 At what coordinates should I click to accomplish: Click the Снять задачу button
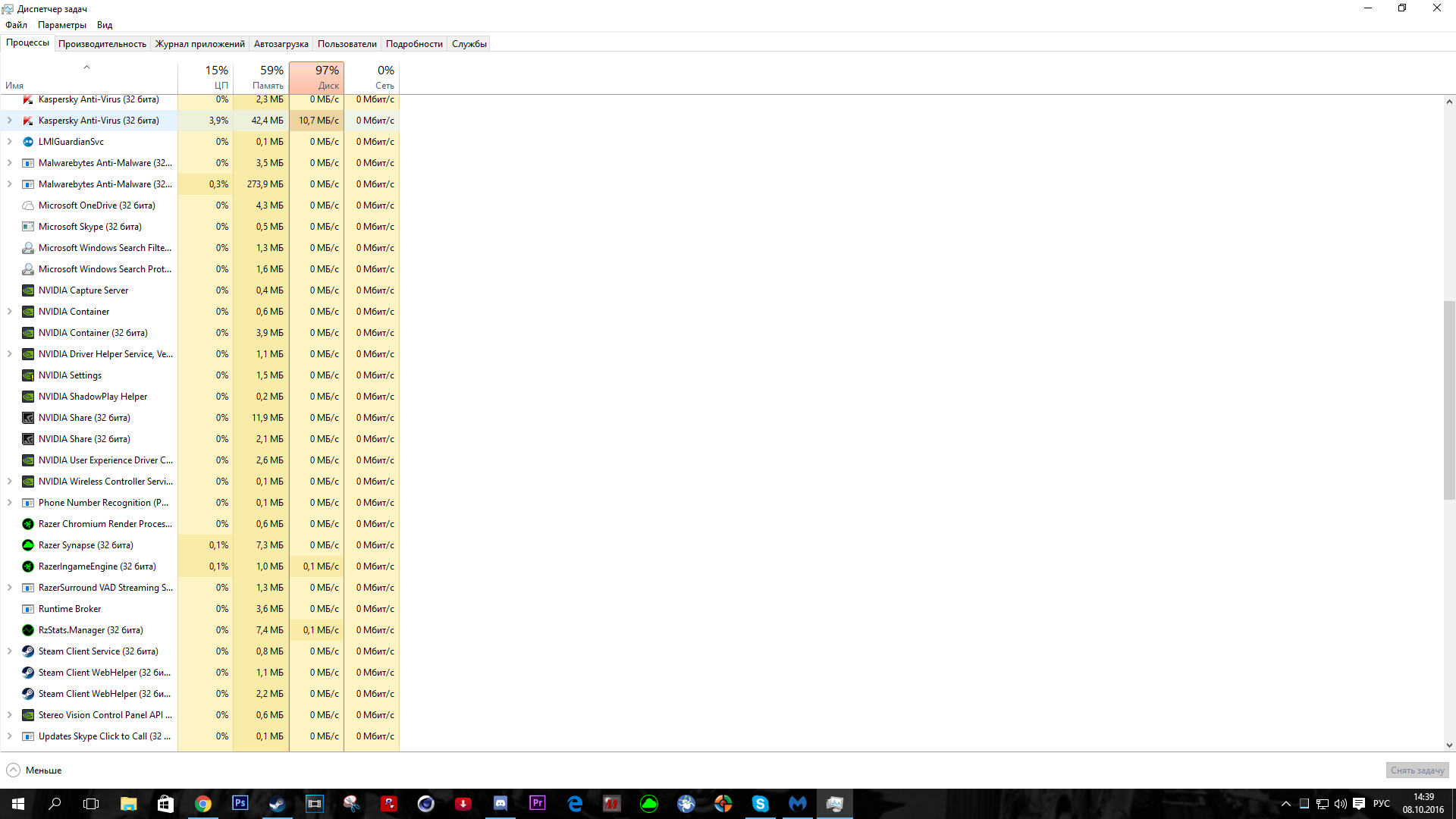[x=1417, y=770]
